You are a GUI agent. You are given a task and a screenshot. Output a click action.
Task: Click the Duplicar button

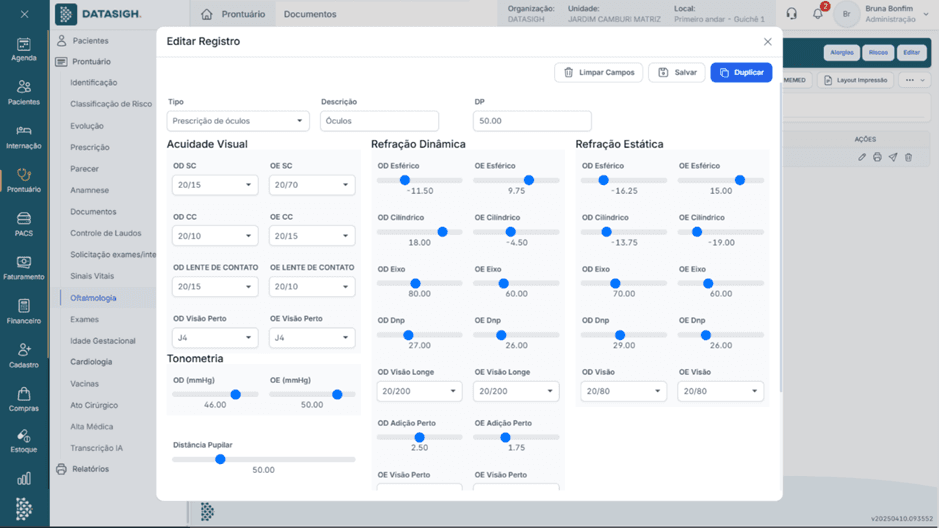(x=741, y=73)
